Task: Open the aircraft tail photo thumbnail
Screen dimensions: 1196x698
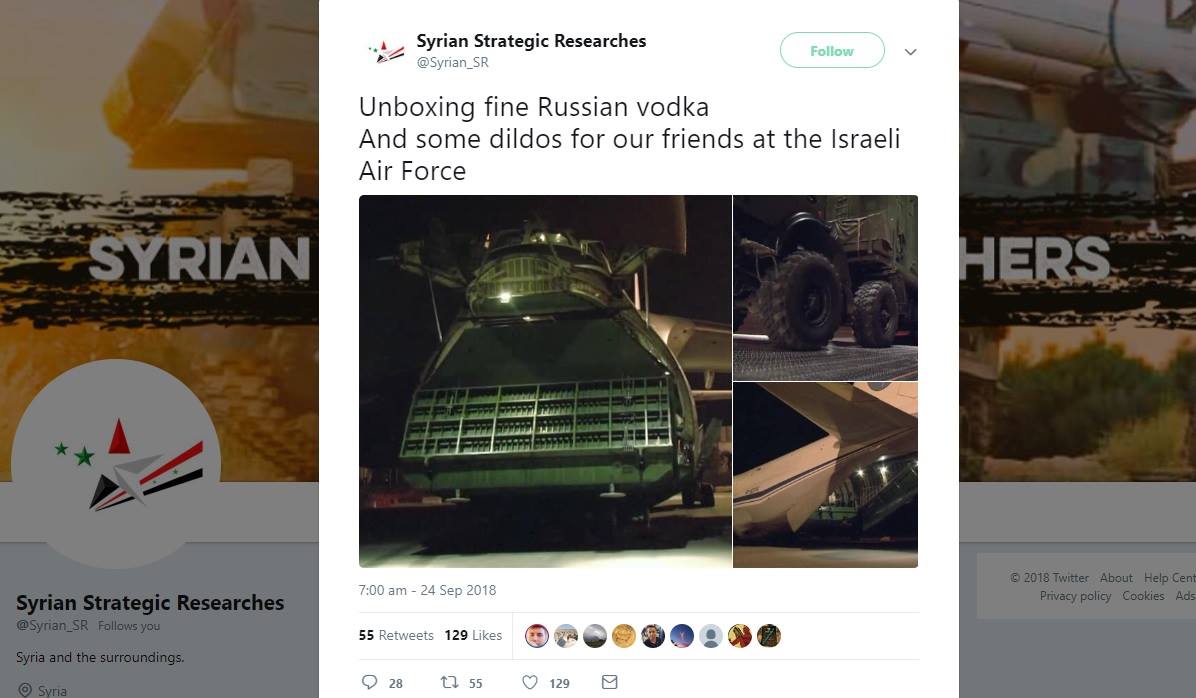Action: pyautogui.click(x=825, y=475)
